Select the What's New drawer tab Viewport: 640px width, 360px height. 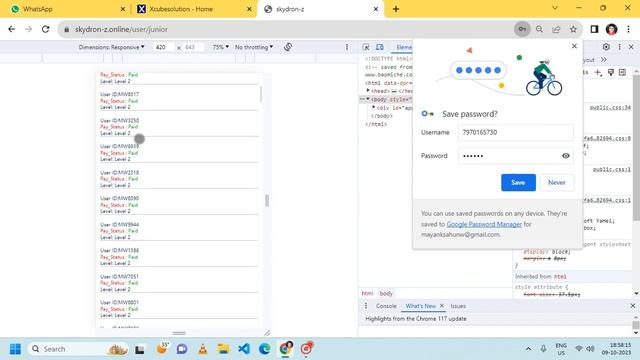[420, 306]
